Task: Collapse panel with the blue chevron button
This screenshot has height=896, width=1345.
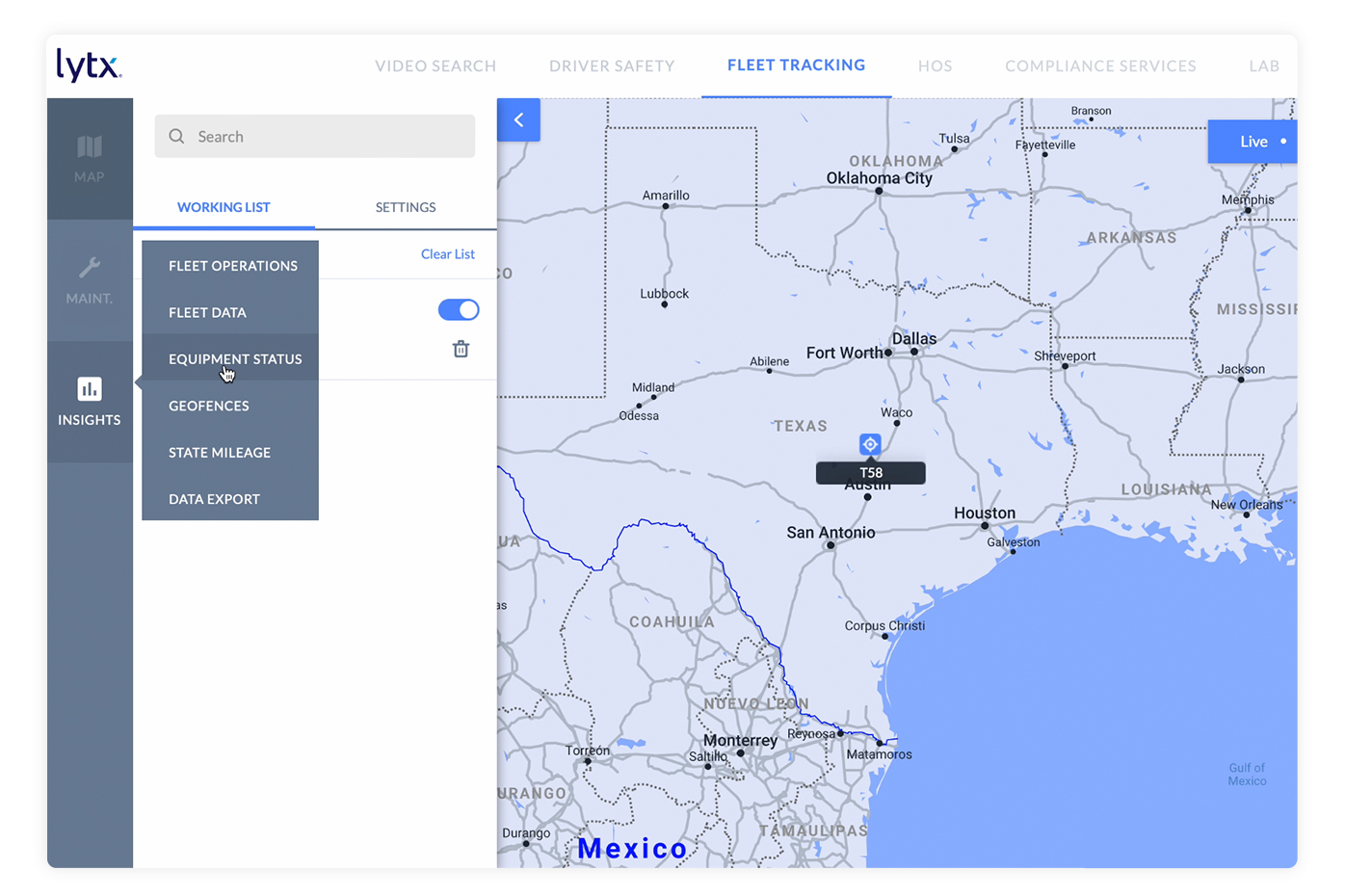Action: [x=518, y=119]
